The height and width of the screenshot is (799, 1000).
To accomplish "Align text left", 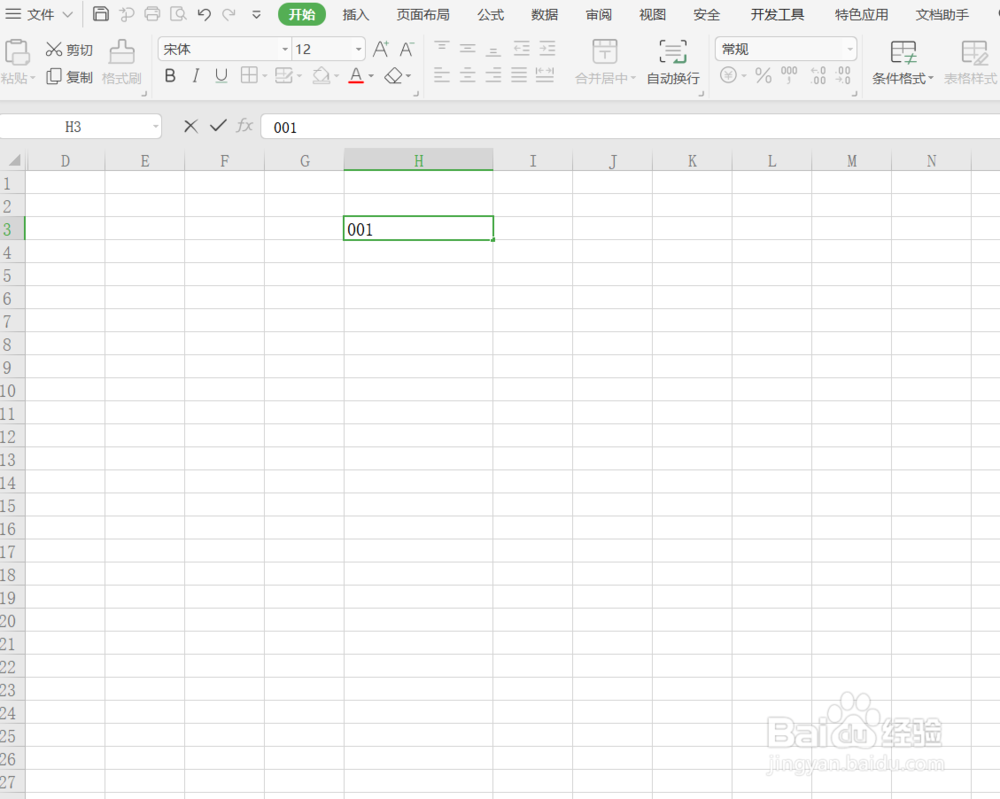I will coord(441,75).
